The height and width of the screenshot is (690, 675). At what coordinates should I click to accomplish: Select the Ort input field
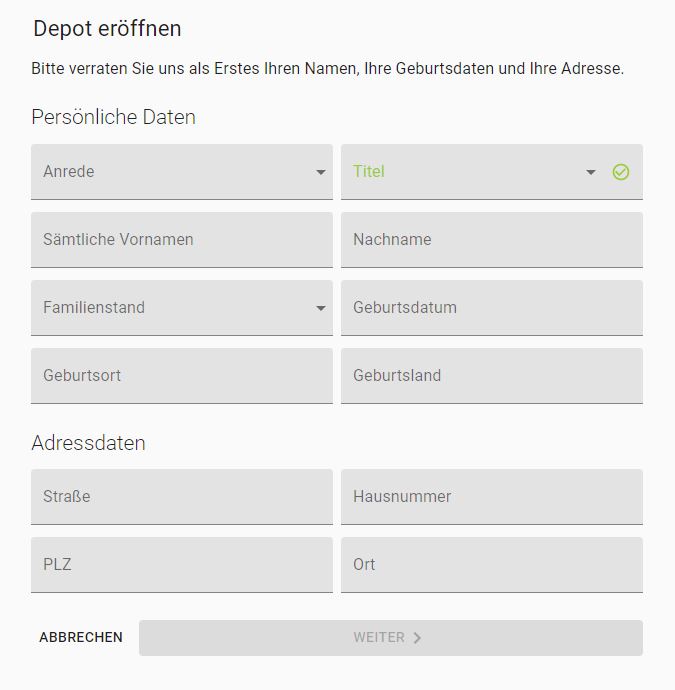pos(492,565)
